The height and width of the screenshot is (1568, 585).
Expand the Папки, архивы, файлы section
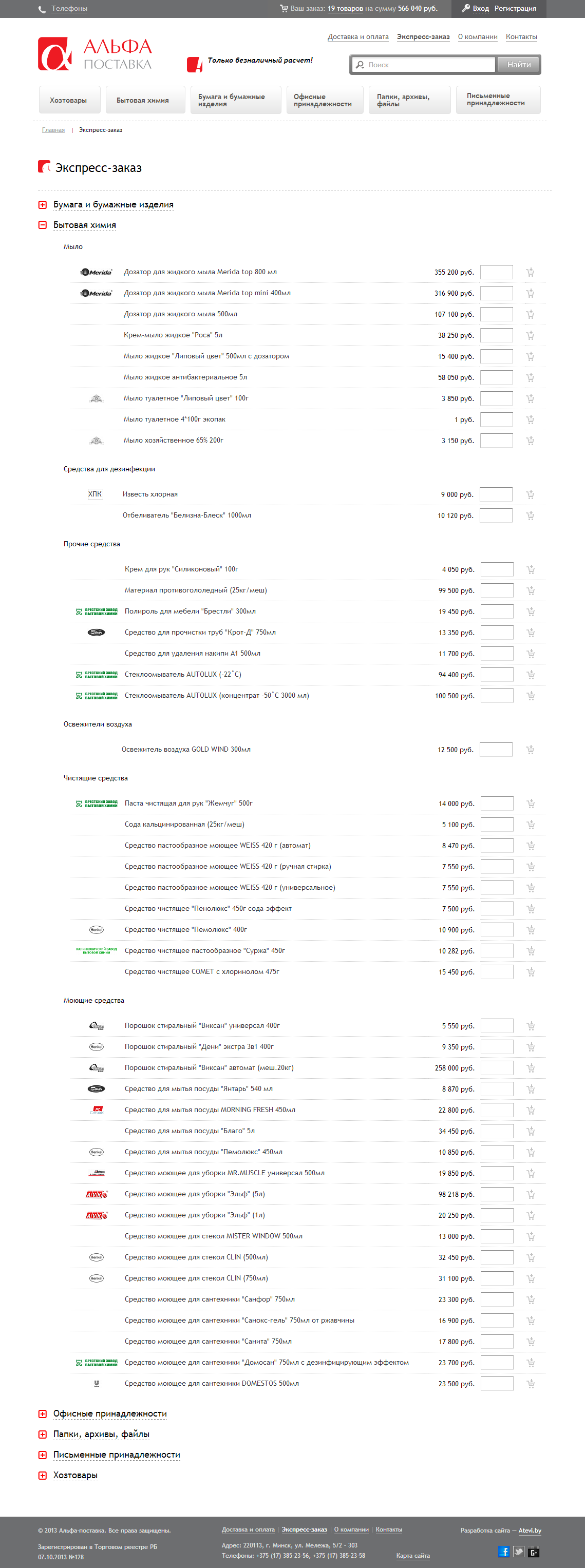tap(101, 1434)
